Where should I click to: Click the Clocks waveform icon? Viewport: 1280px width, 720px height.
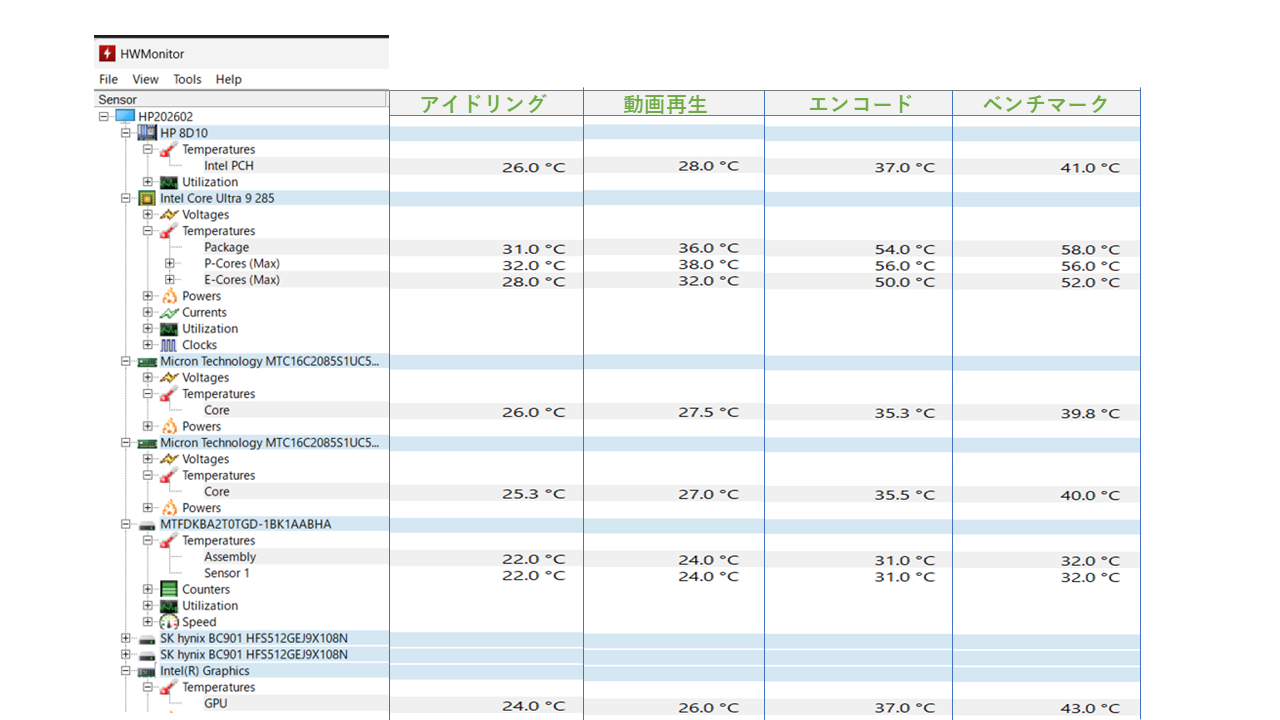[169, 345]
